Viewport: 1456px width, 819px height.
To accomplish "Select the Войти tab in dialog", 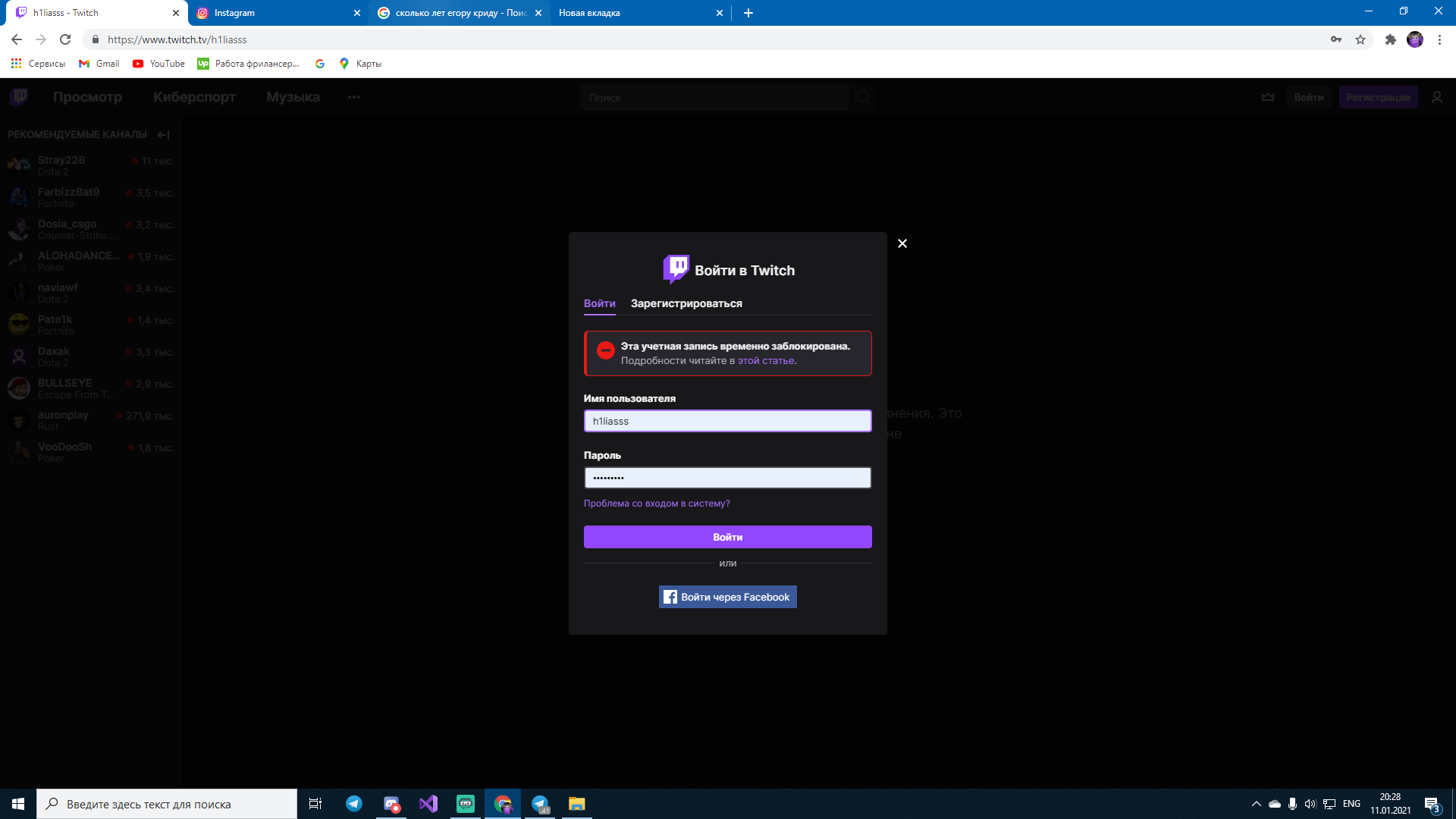I will [x=600, y=303].
